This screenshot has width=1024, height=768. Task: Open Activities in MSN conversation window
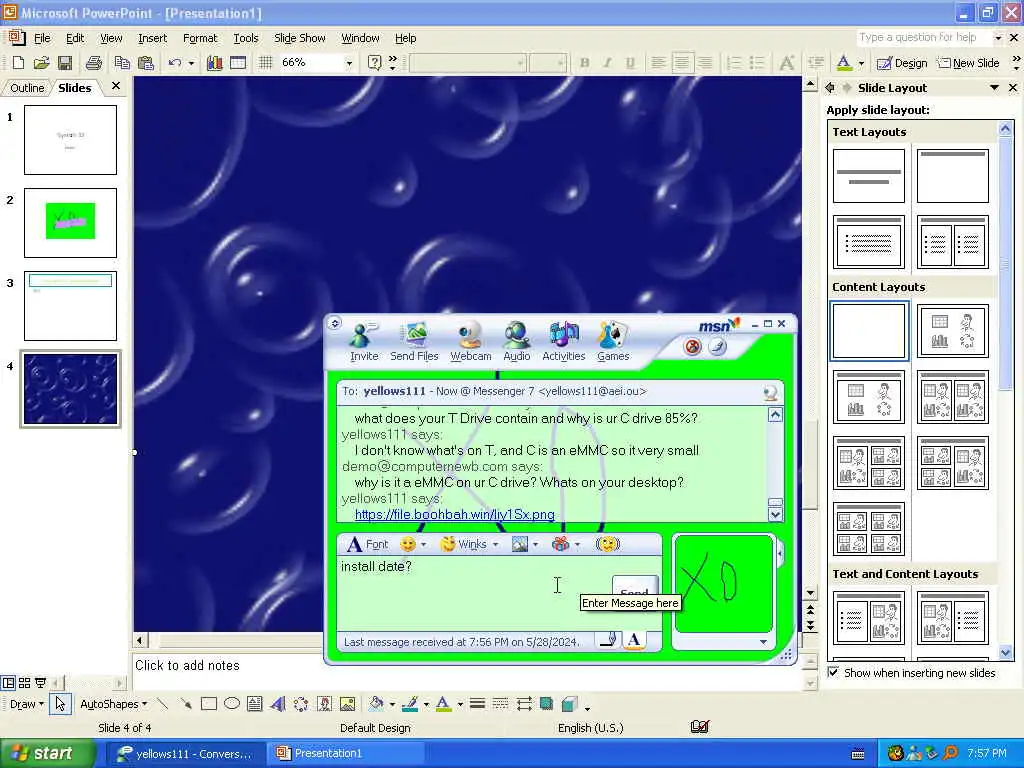pos(564,342)
